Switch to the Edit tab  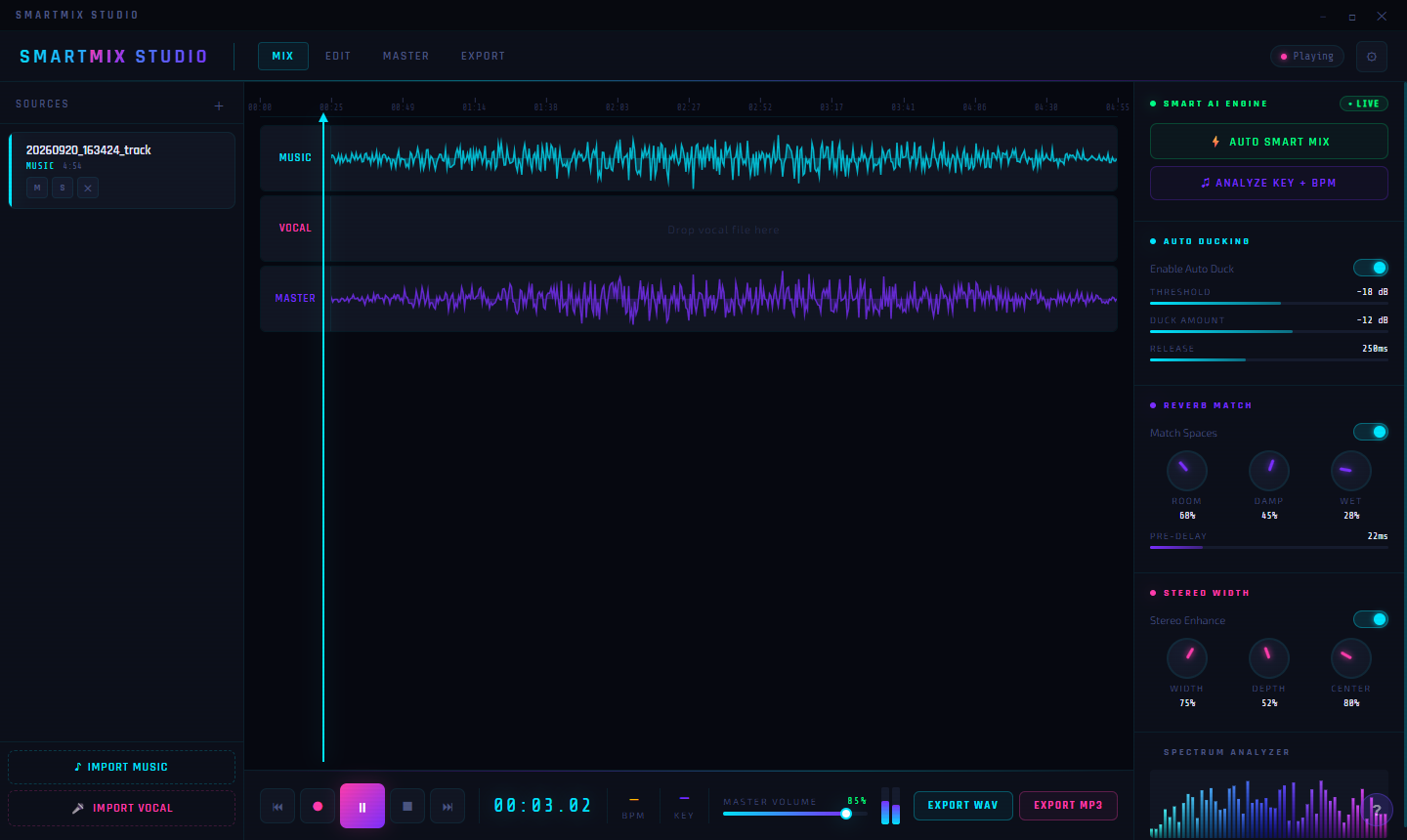338,56
